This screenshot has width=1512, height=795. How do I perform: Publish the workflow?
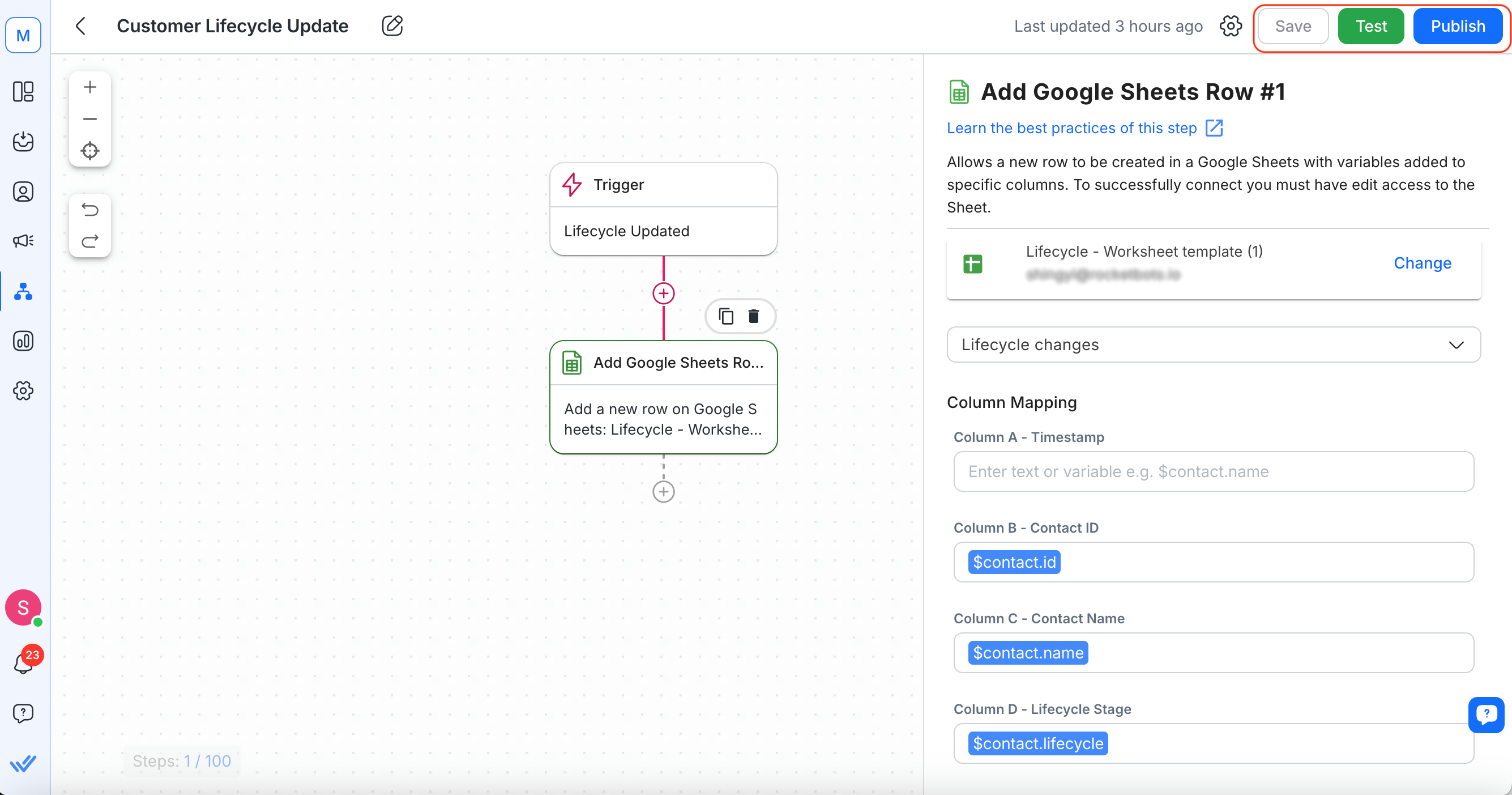click(x=1458, y=26)
